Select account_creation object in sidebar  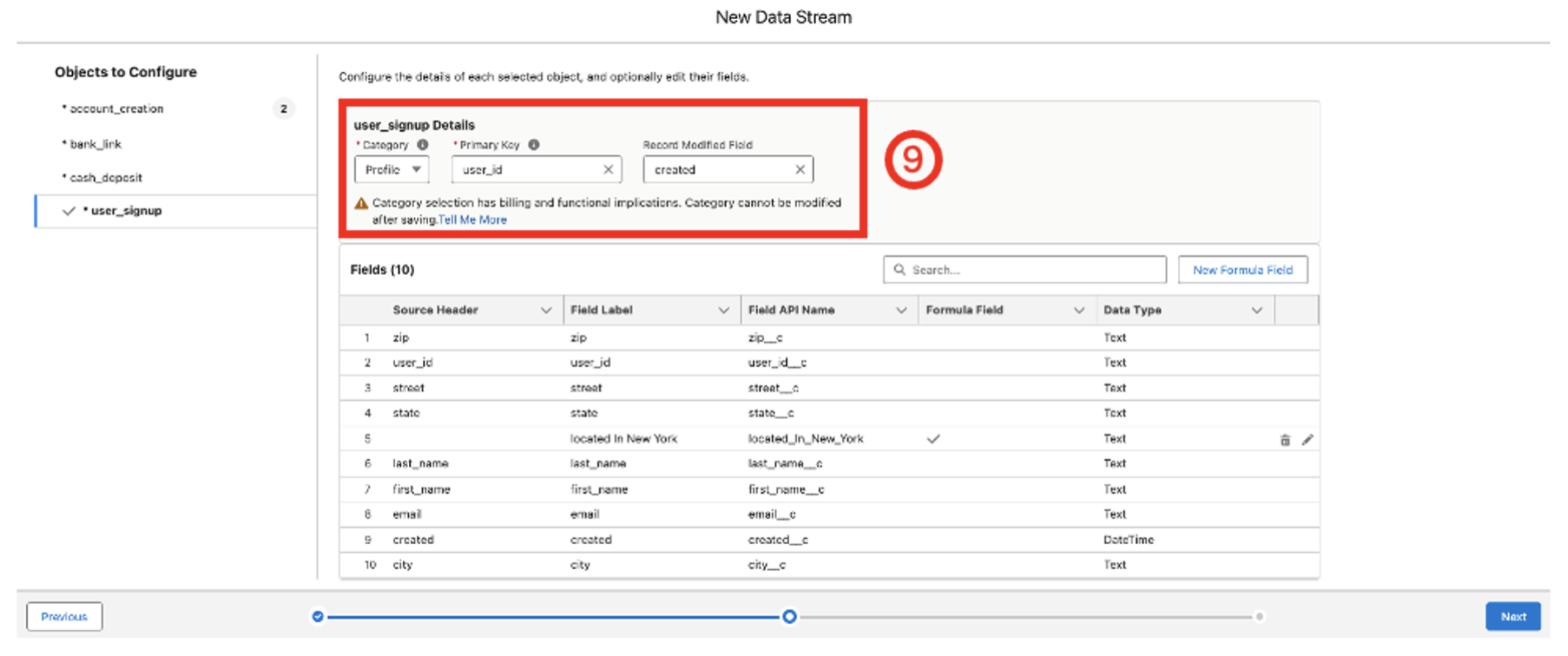pyautogui.click(x=116, y=108)
